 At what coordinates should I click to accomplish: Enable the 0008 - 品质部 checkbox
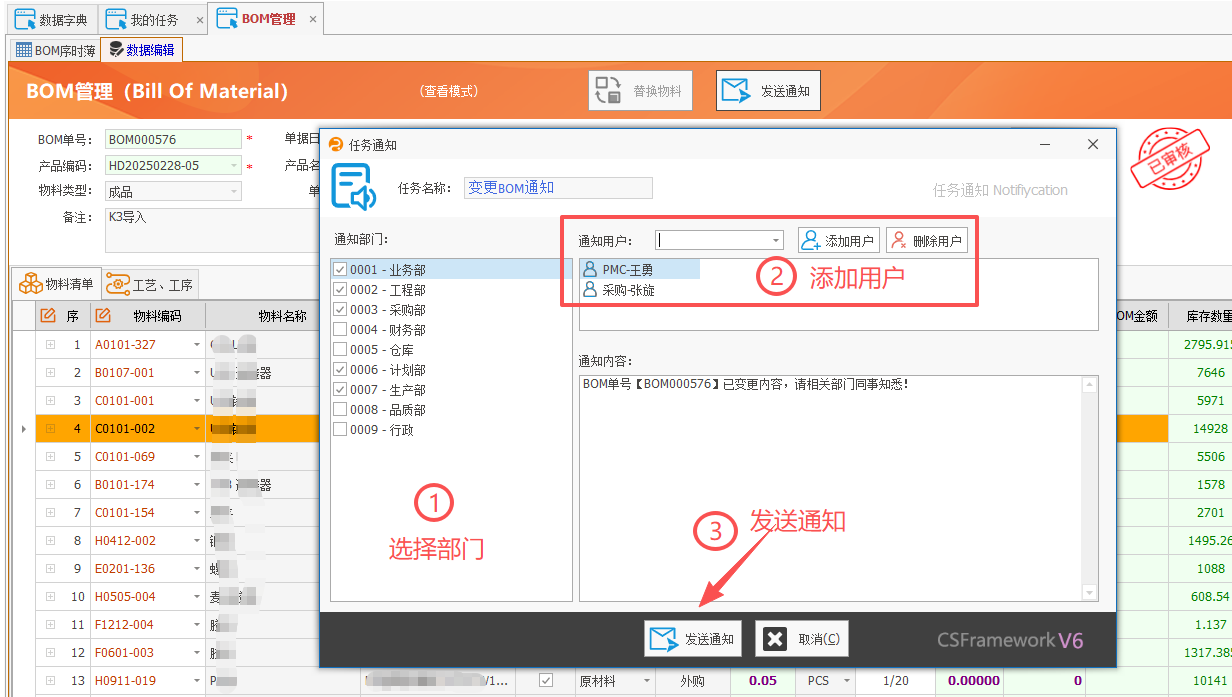point(342,409)
